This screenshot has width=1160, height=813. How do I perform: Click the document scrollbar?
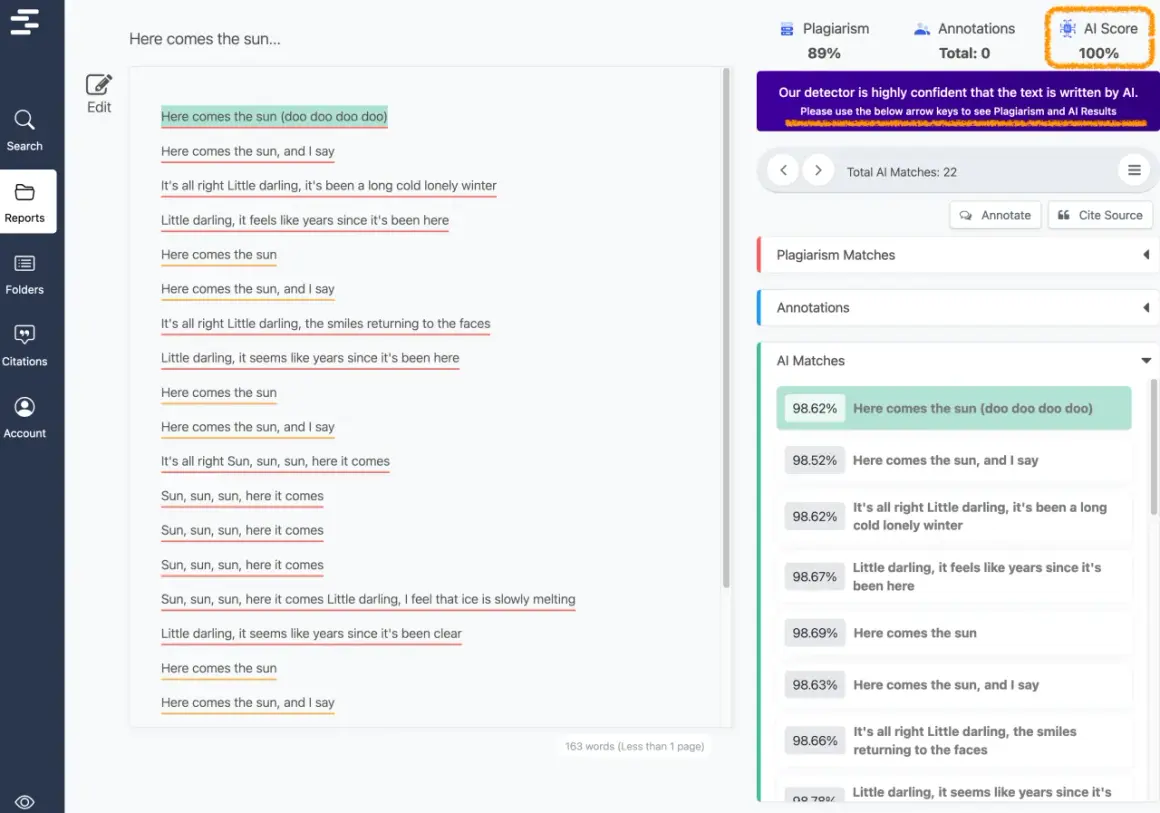click(726, 327)
